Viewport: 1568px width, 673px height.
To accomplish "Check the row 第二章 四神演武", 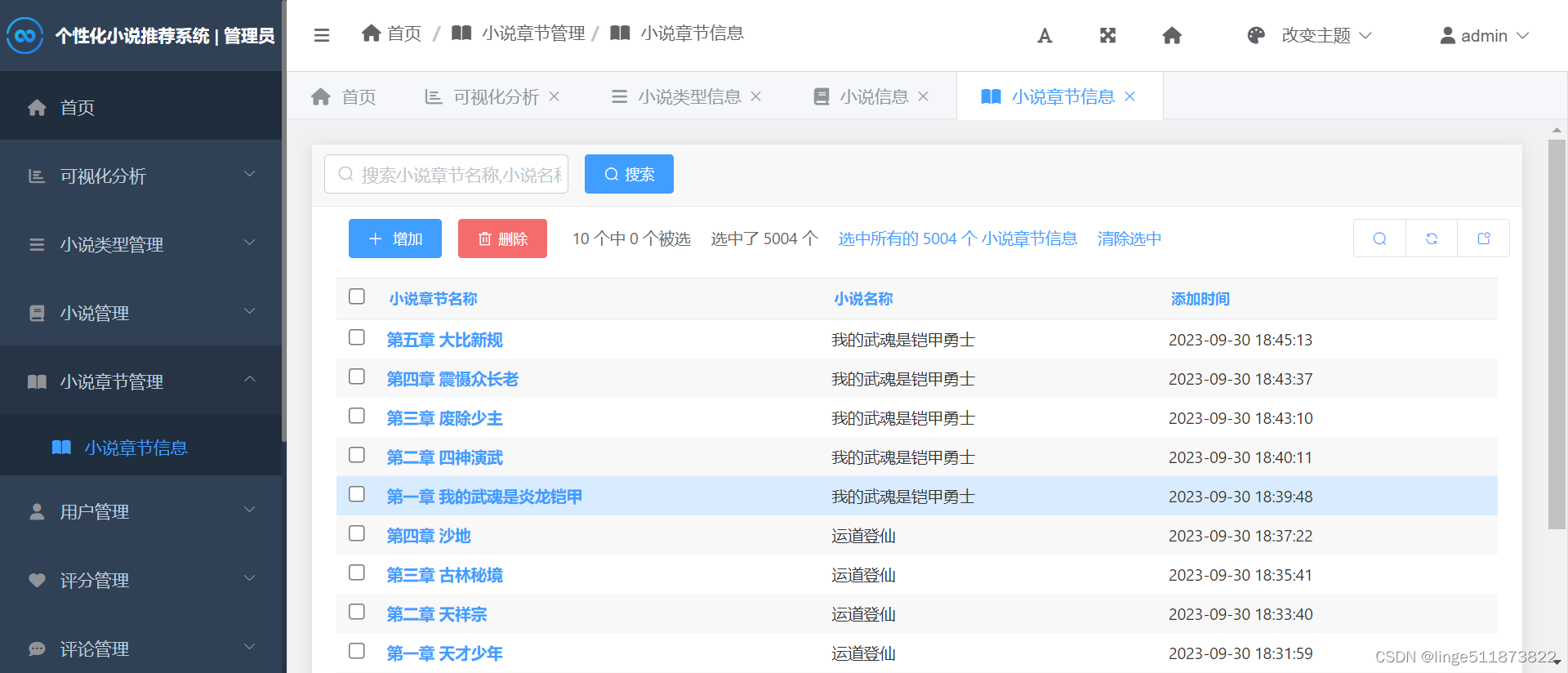I will (357, 455).
